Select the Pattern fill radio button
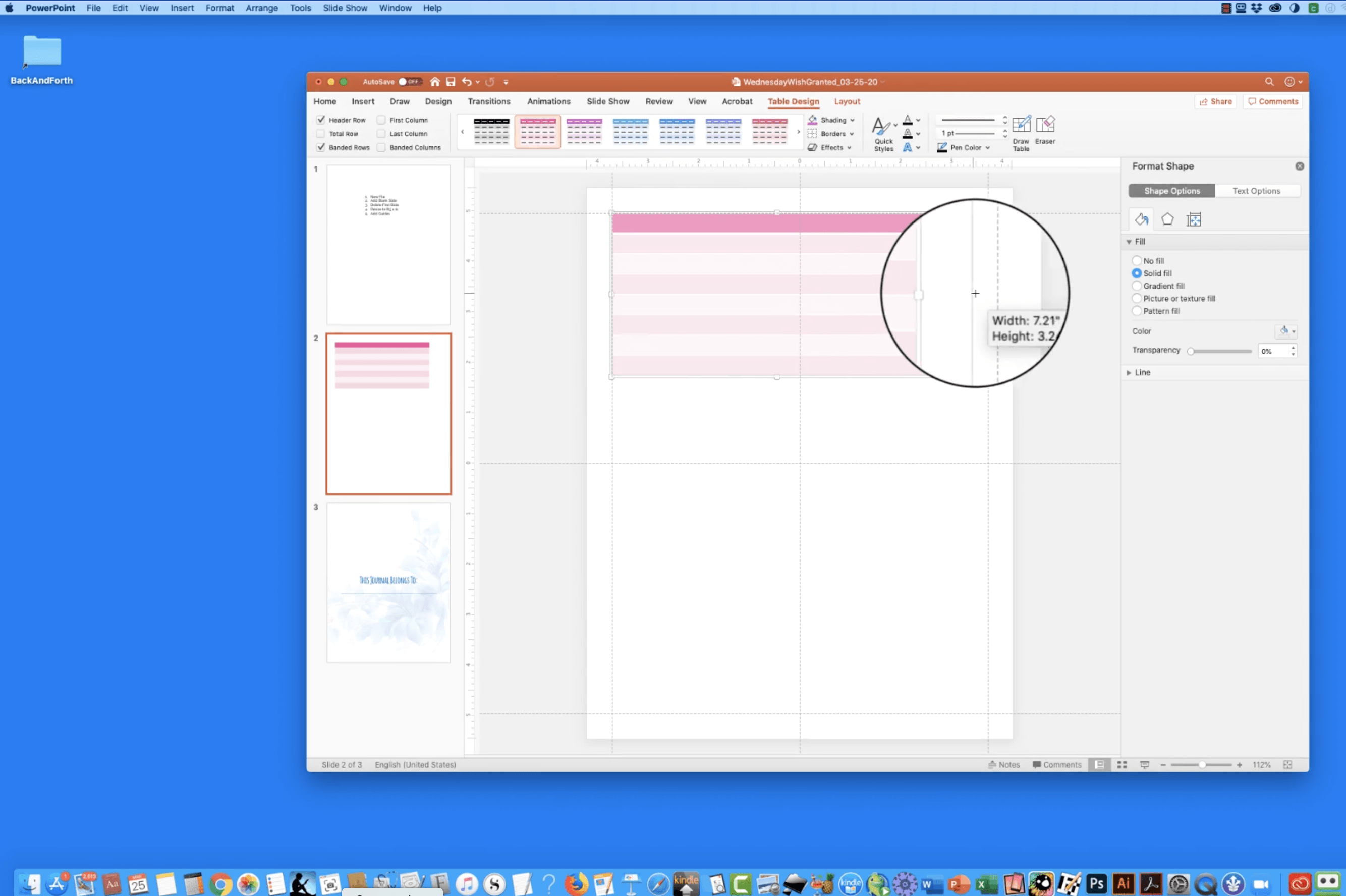Viewport: 1346px width, 896px height. [x=1136, y=311]
